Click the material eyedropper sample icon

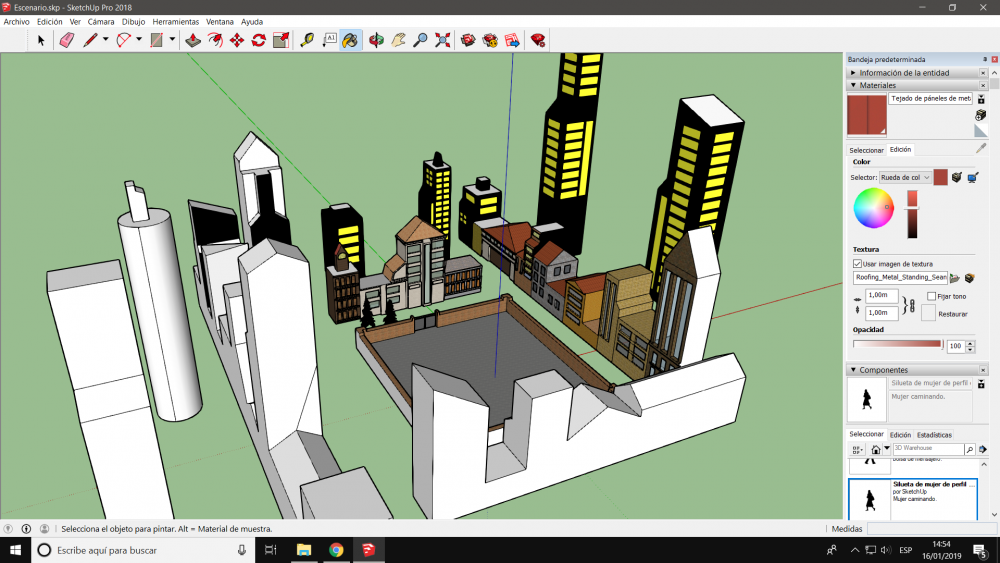click(981, 148)
